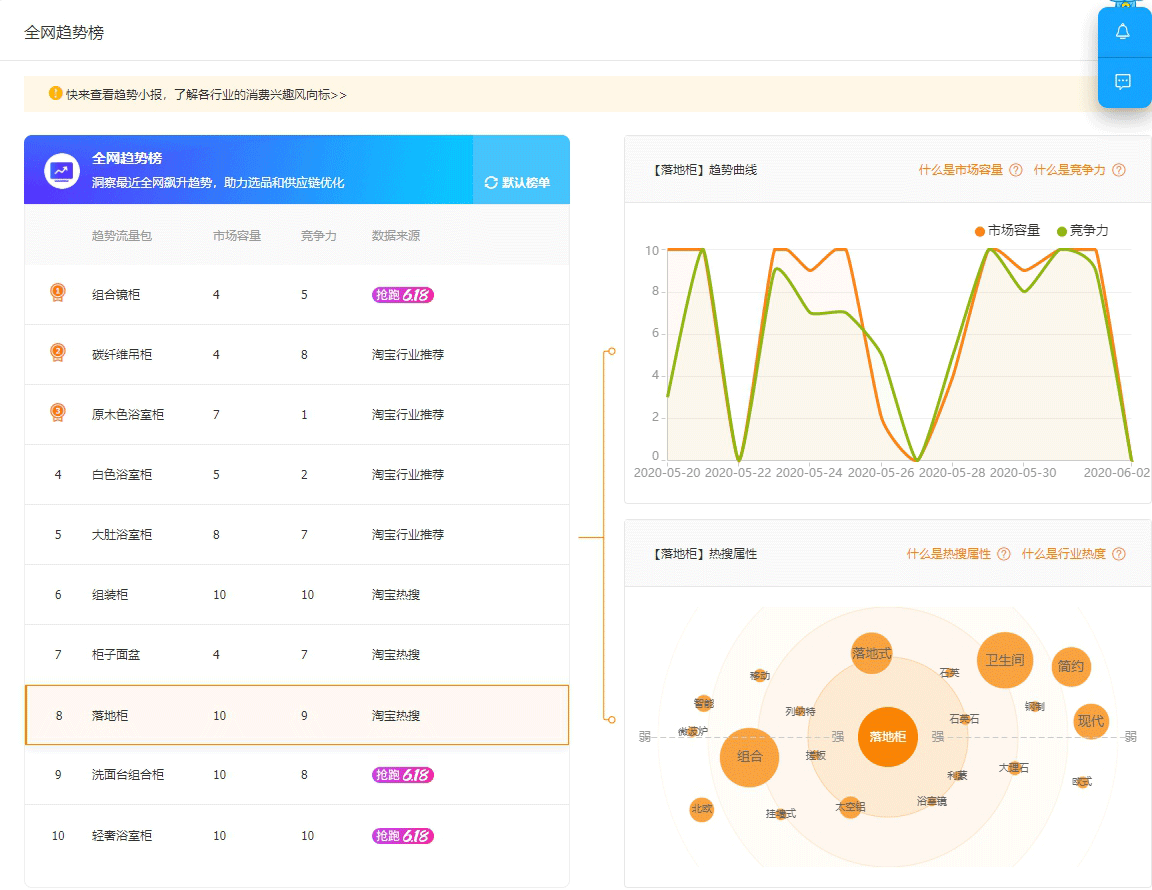Click the orange warning icon in notice bar
Image resolution: width=1152 pixels, height=890 pixels.
56,94
